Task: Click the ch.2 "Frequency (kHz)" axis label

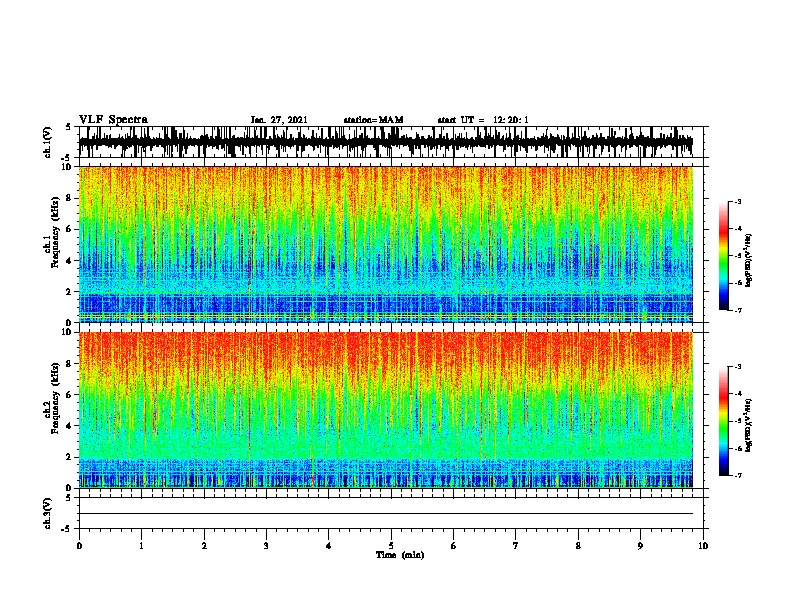Action: (55, 397)
